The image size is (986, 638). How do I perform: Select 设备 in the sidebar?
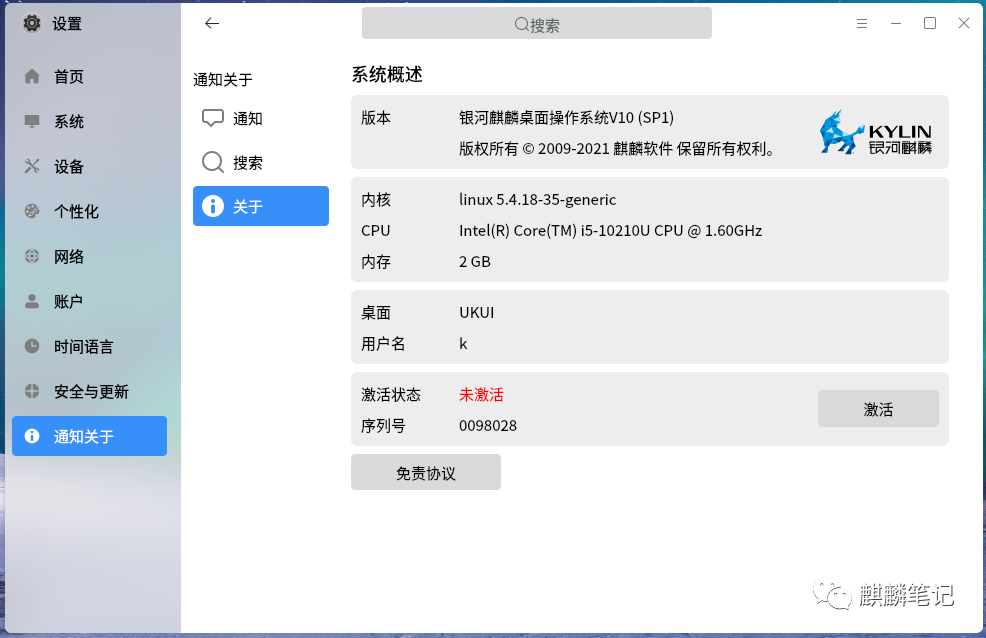(x=89, y=166)
